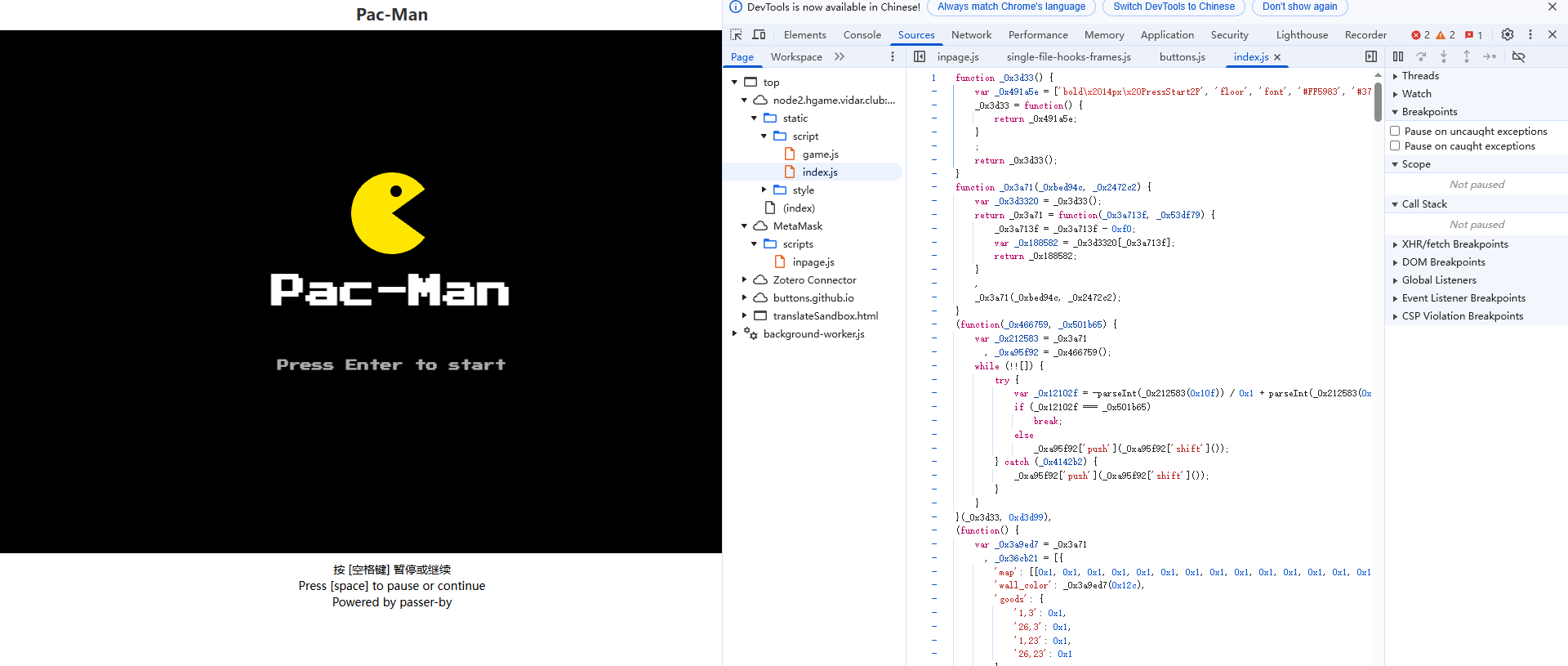Open the Recorder panel tab
This screenshot has height=666, width=1568.
[x=1365, y=34]
